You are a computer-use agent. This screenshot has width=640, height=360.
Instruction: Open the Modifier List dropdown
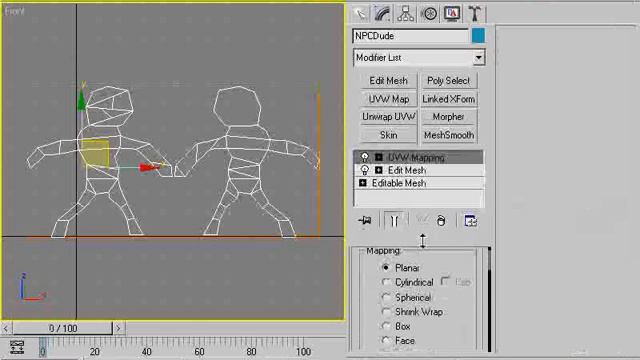pyautogui.click(x=479, y=58)
